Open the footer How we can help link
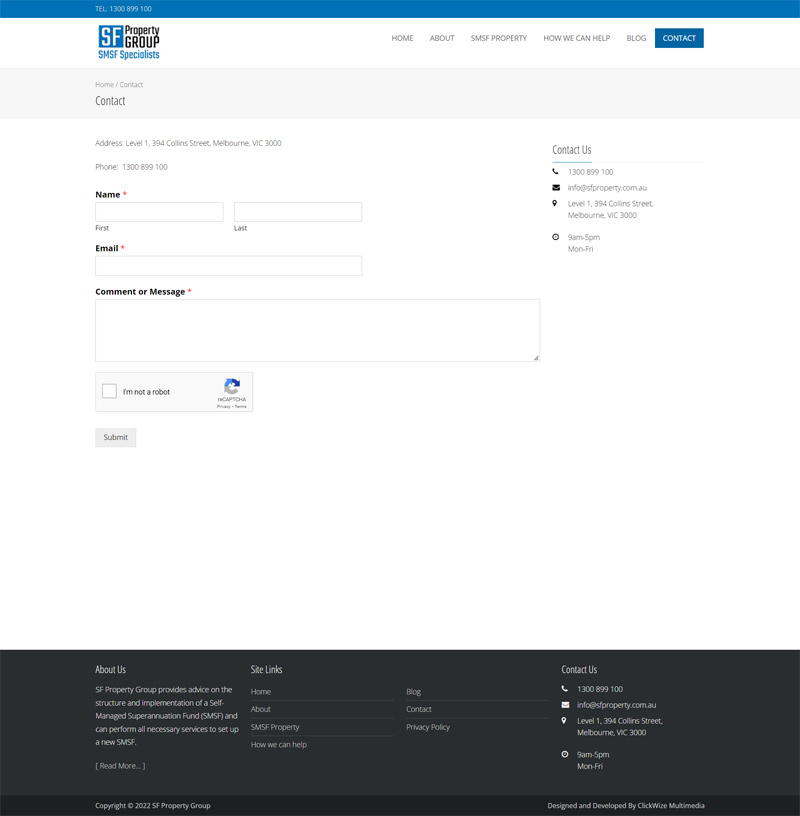This screenshot has height=816, width=800. pyautogui.click(x=278, y=745)
